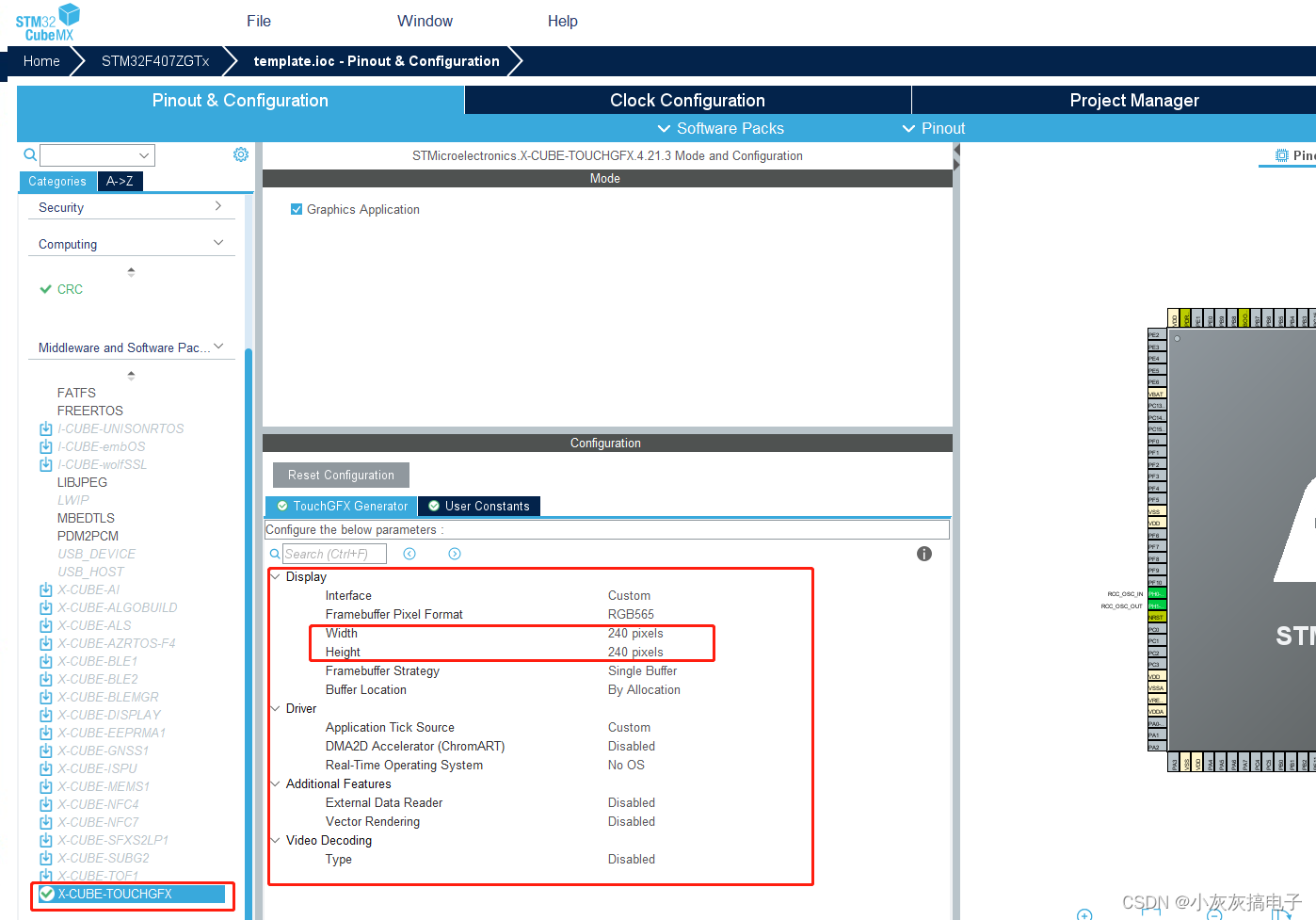Screen dimensions: 1316x920
Task: Open the Help menu
Action: 563,21
